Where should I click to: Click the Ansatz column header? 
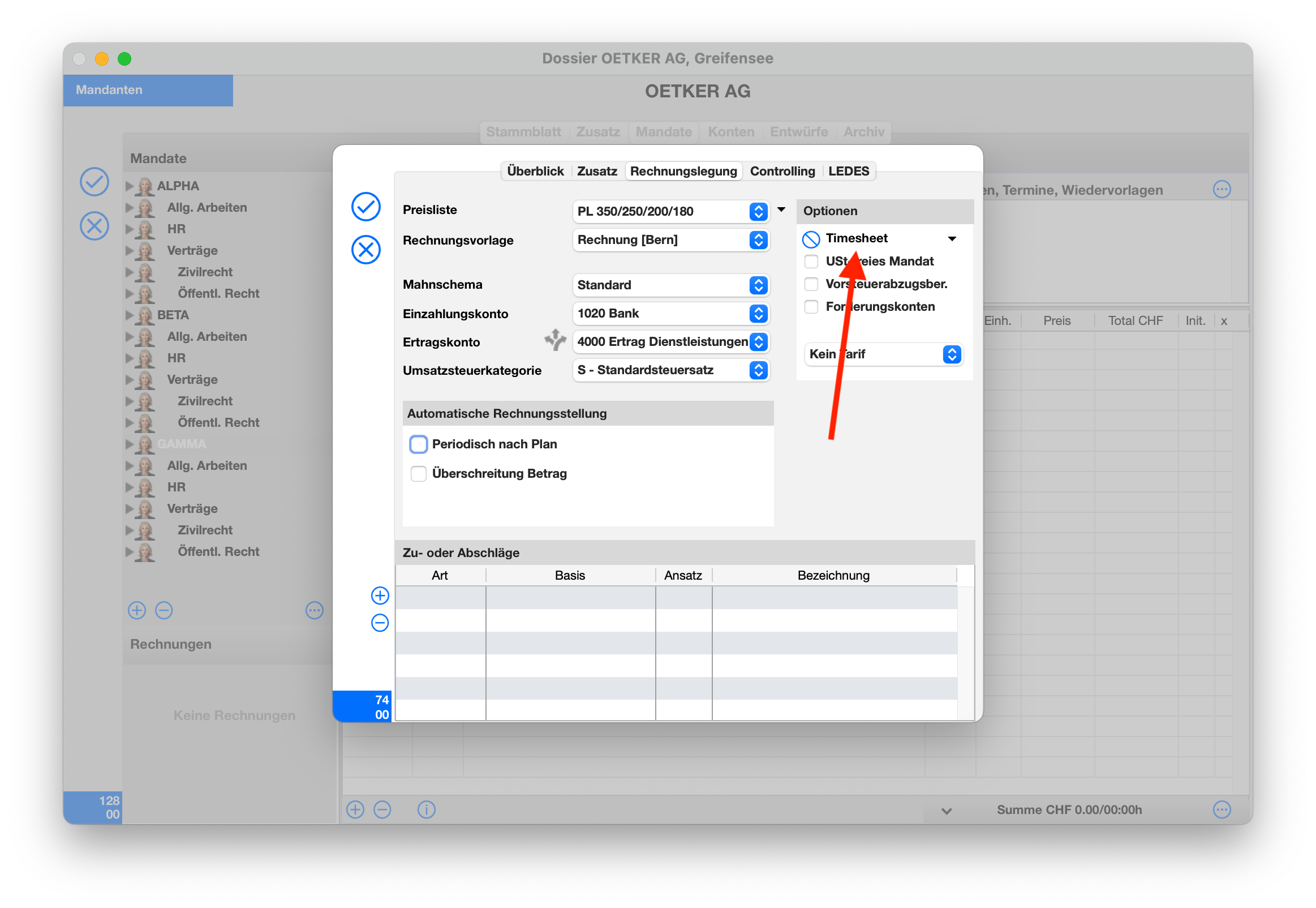coord(683,576)
